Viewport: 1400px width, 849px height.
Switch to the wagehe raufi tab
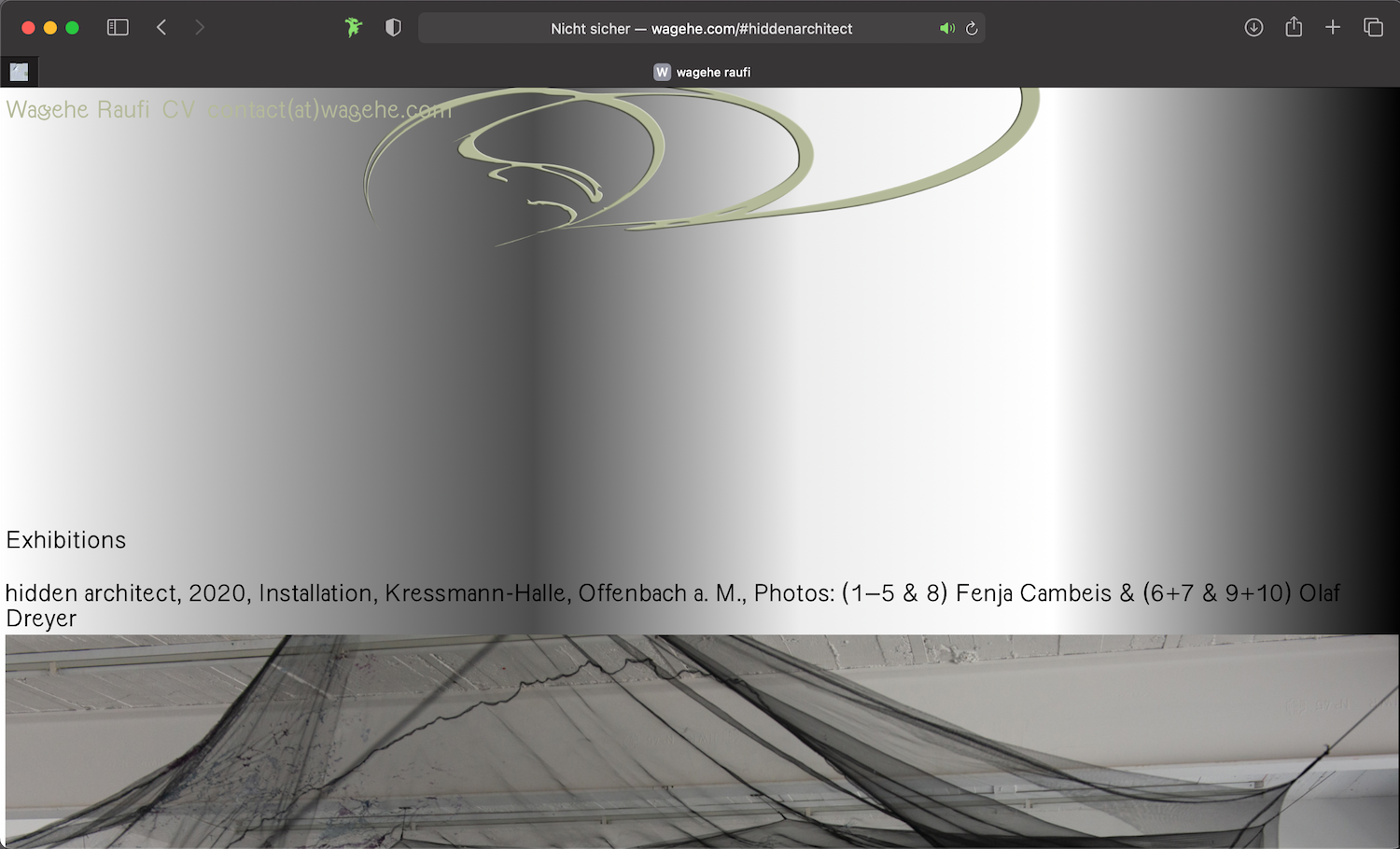tap(712, 71)
